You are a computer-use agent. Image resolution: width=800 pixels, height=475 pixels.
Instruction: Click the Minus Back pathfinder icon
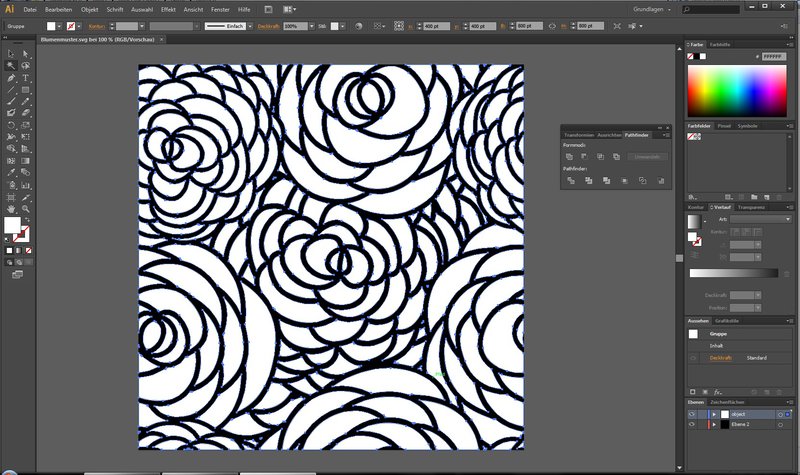pyautogui.click(x=661, y=181)
